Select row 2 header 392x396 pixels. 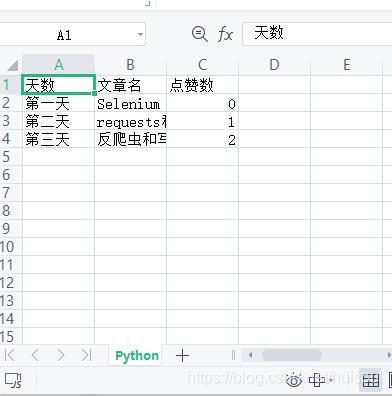coord(11,103)
